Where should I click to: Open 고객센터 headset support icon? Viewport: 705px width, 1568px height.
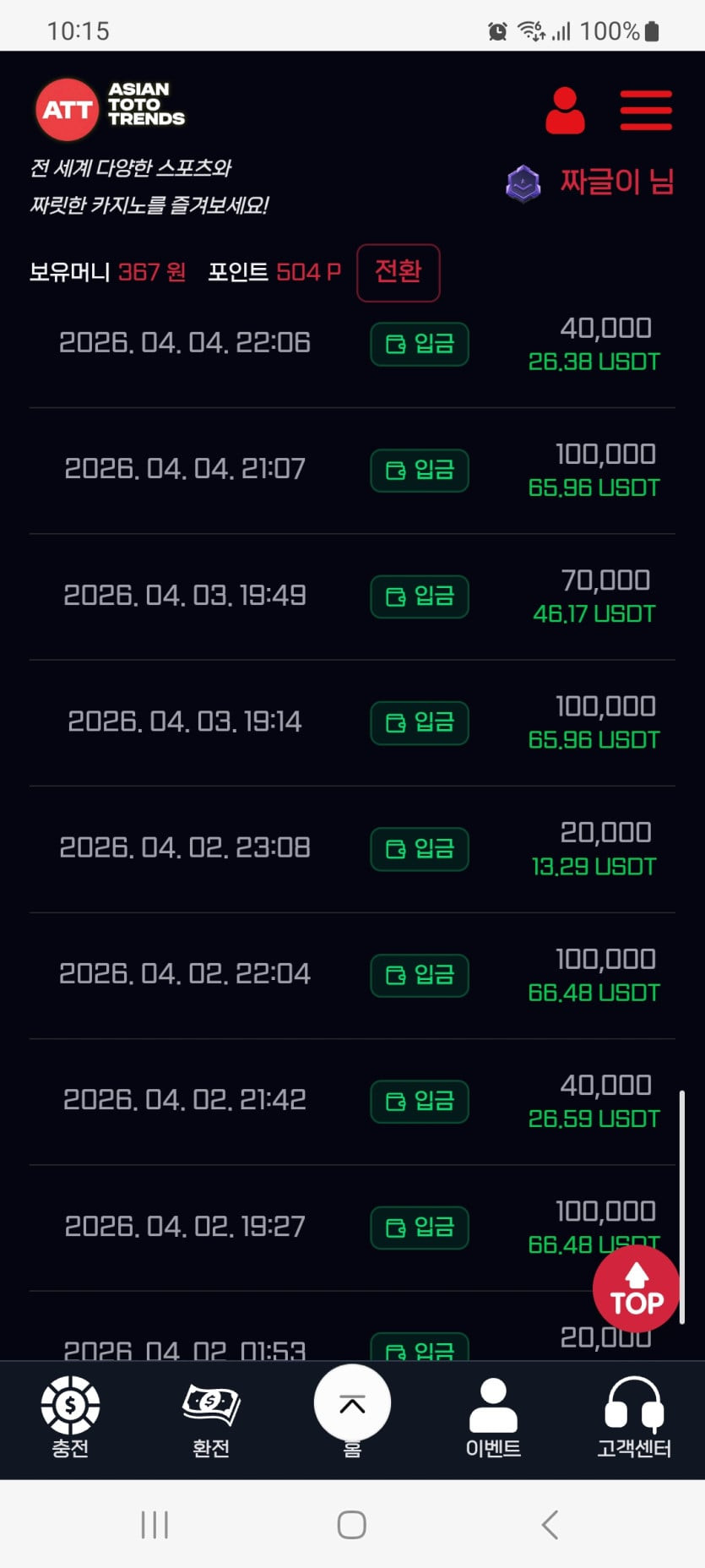(x=634, y=1407)
